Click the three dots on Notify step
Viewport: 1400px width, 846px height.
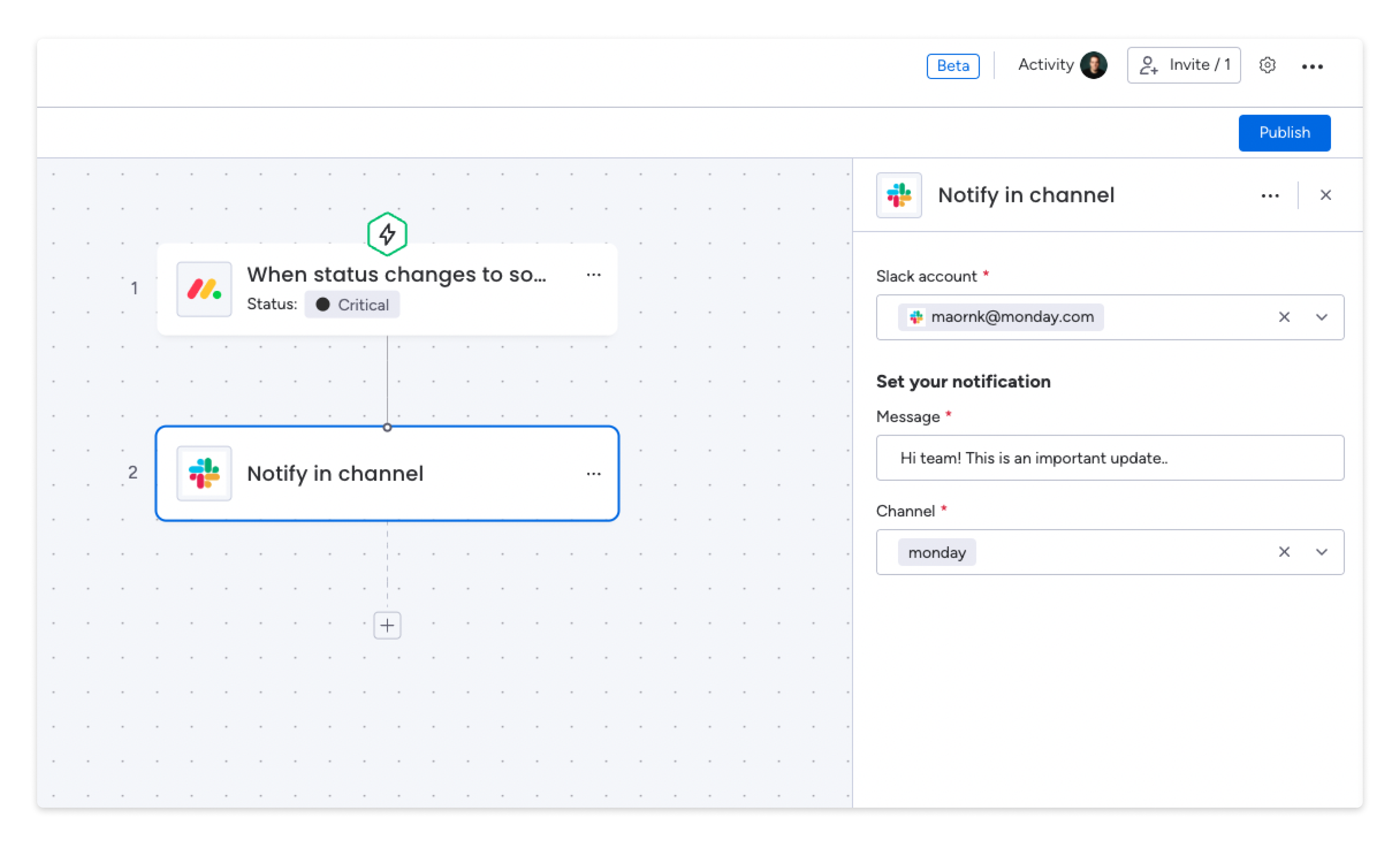point(593,473)
